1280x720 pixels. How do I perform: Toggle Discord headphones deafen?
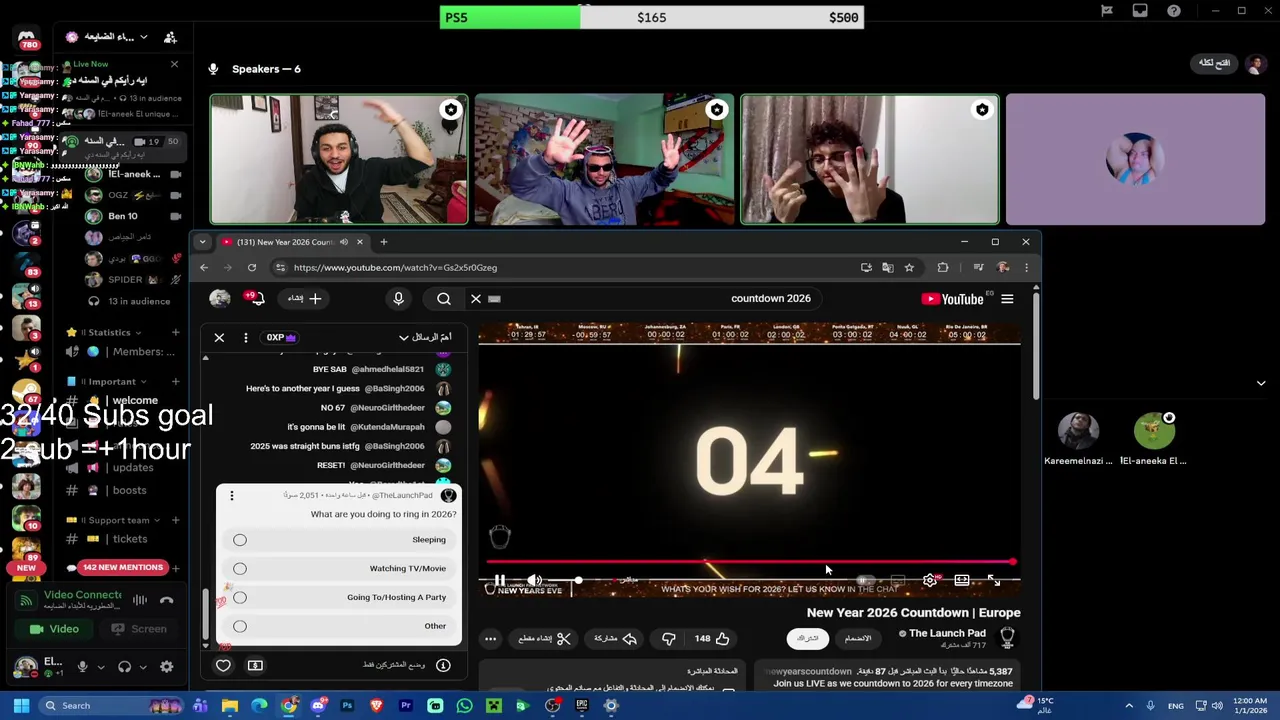tap(125, 666)
